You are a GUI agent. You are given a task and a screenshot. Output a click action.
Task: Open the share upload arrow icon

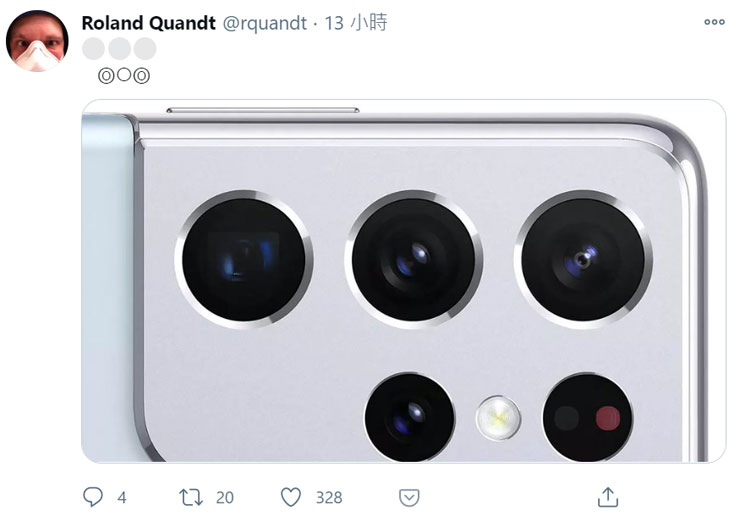(608, 497)
